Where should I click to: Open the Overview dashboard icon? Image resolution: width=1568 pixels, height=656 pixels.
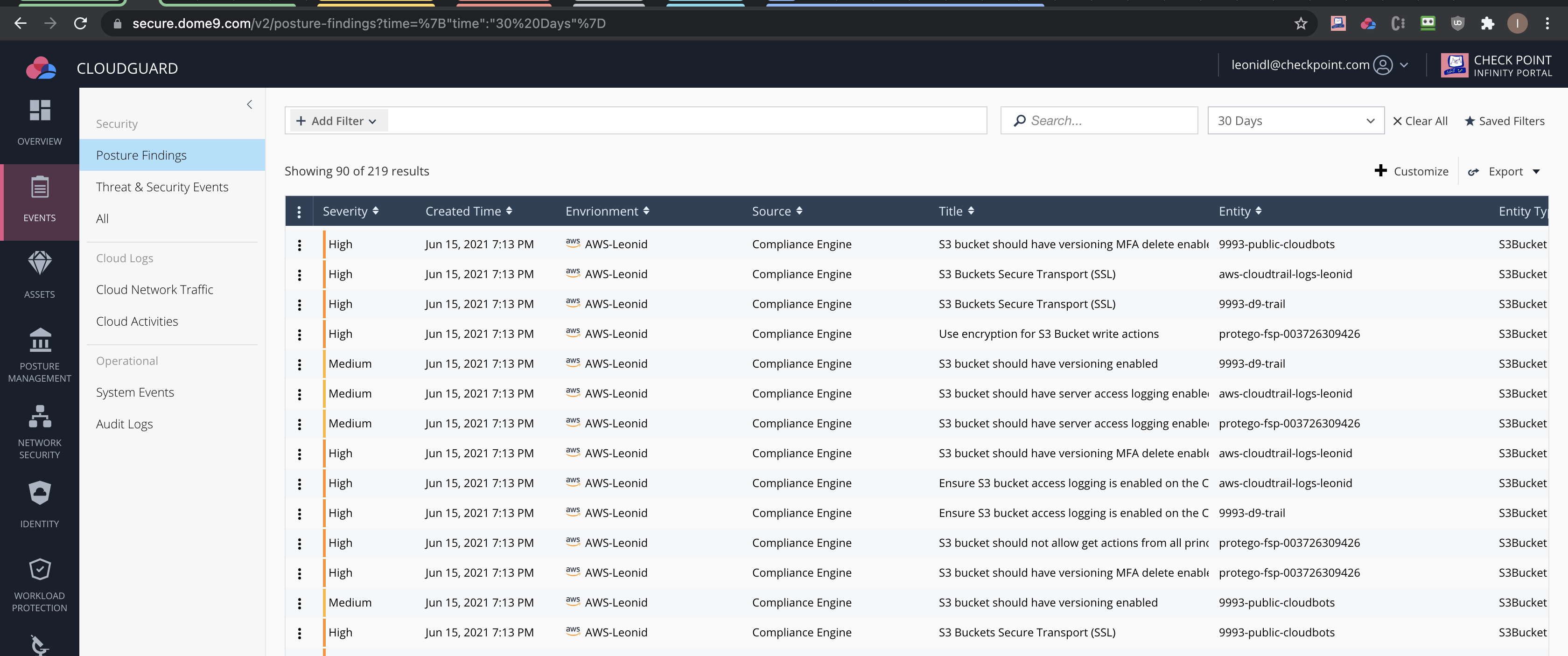click(40, 111)
